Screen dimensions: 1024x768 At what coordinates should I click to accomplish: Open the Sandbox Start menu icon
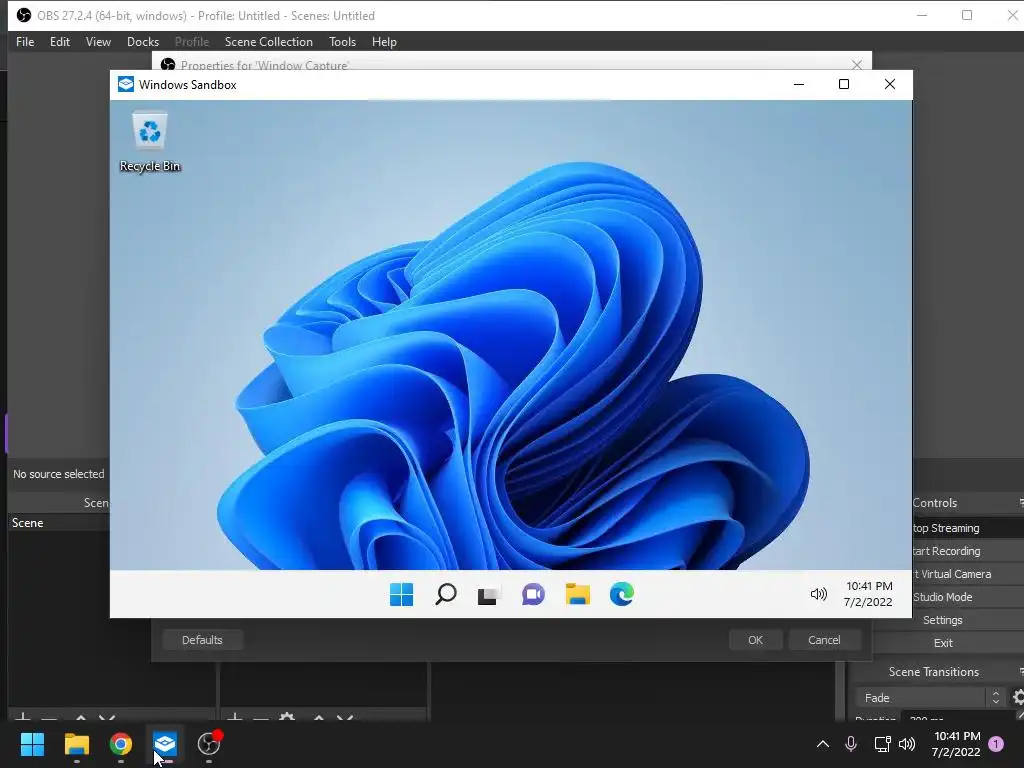point(401,594)
